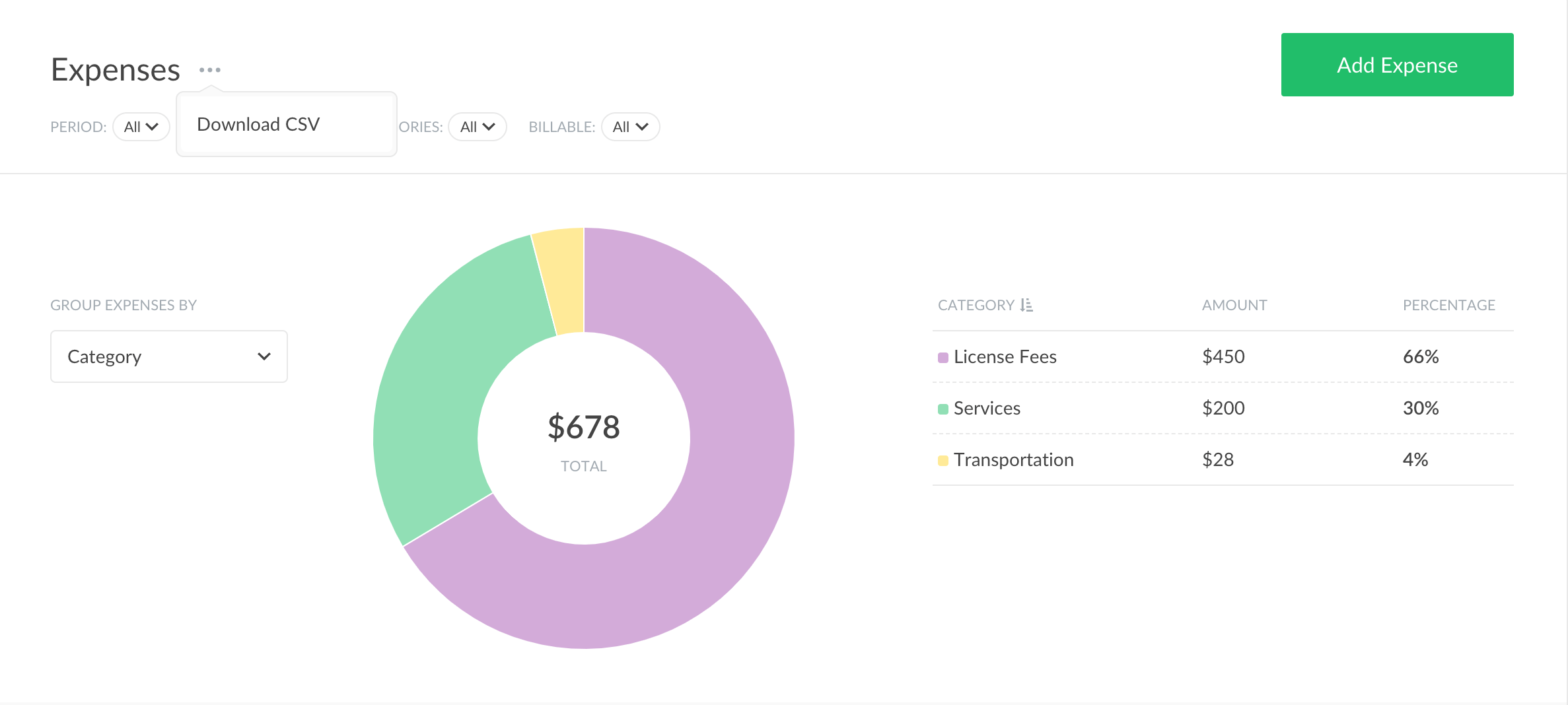Screen dimensions: 1568x705
Task: Select Download CSV from the popup menu
Action: click(258, 125)
